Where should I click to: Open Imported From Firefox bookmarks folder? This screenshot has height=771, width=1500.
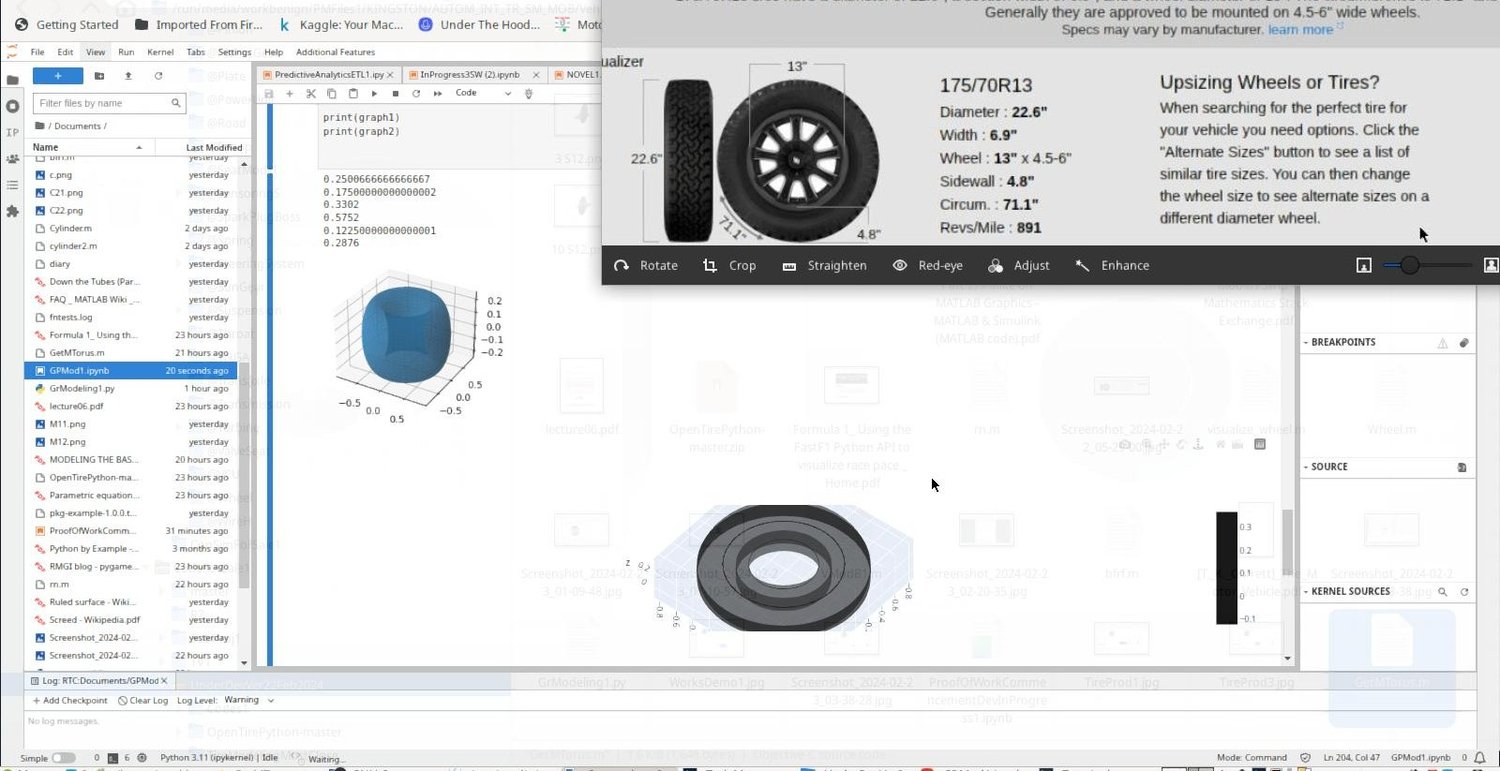pos(199,24)
